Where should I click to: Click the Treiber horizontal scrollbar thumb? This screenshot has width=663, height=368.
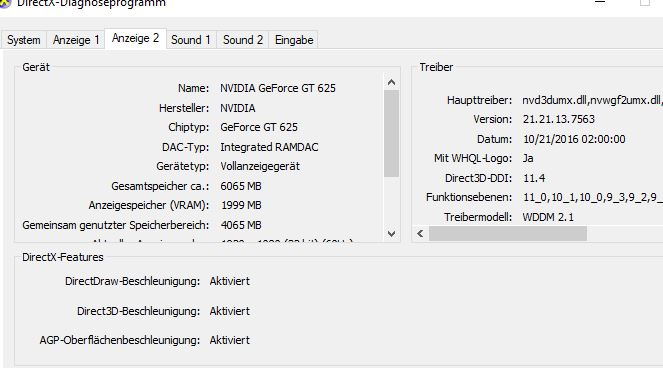pos(507,233)
